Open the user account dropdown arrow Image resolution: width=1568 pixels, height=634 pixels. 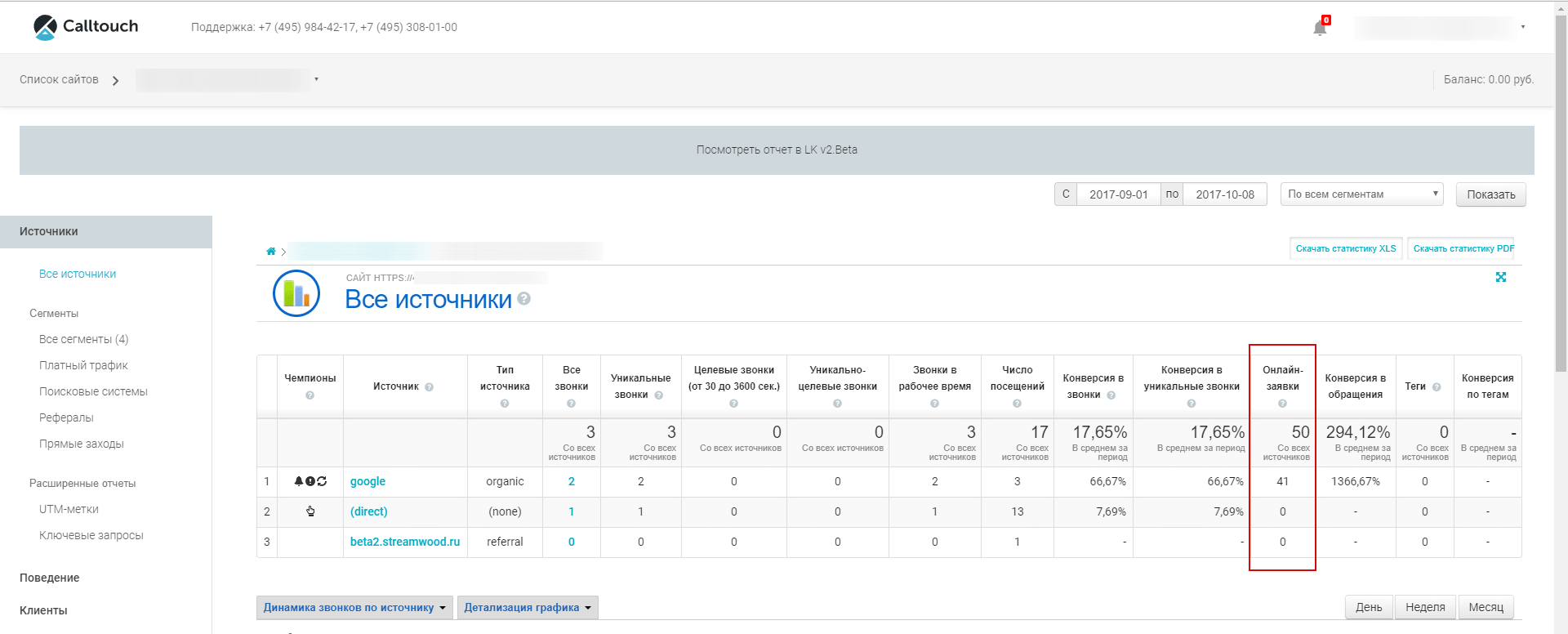point(1523,27)
